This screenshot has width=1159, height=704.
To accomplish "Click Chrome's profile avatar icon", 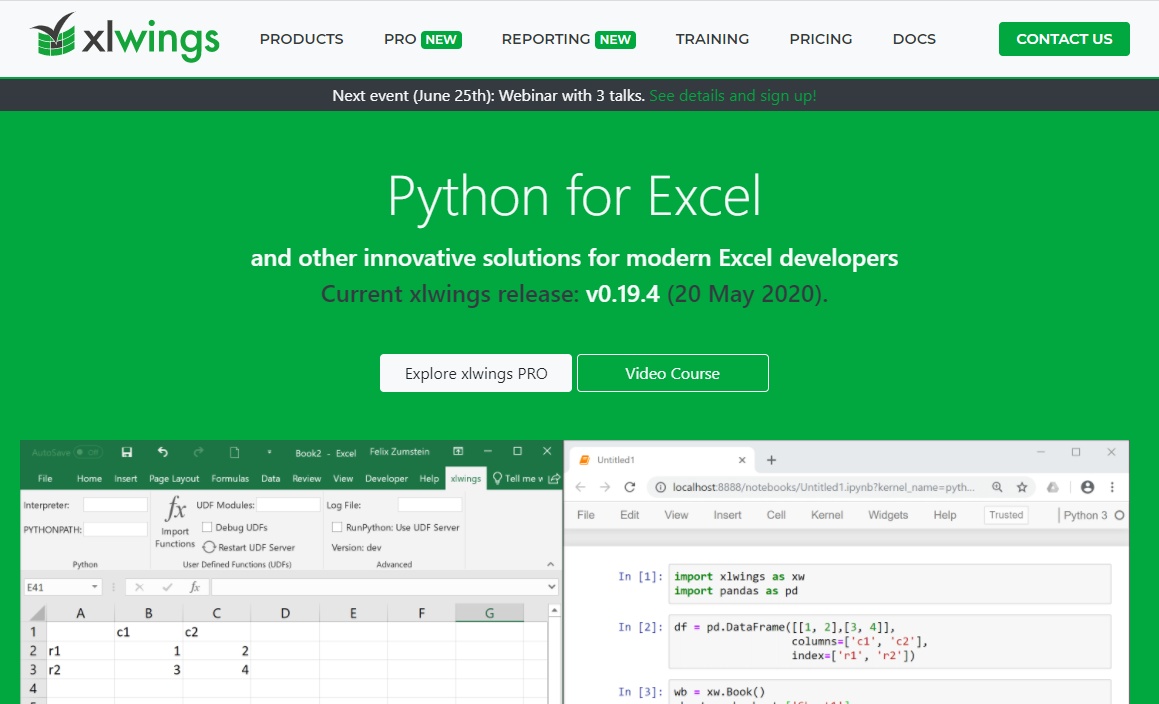I will [x=1088, y=487].
